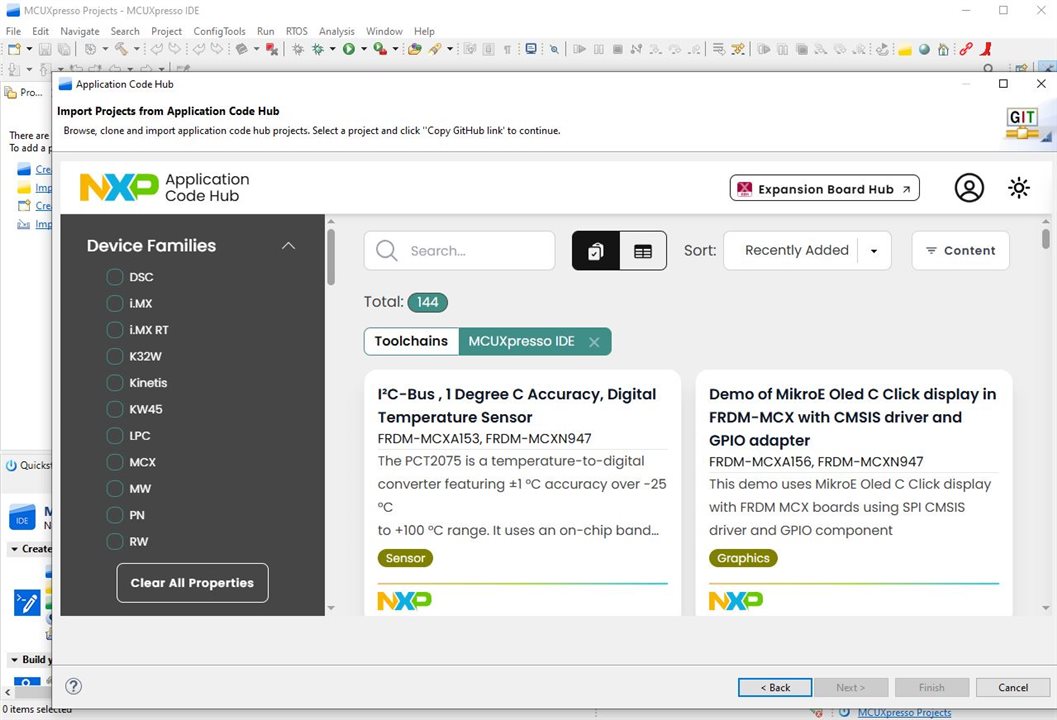Click the blue IDE icon in Quickstart panel
Viewport: 1057px width, 720px height.
(22, 518)
